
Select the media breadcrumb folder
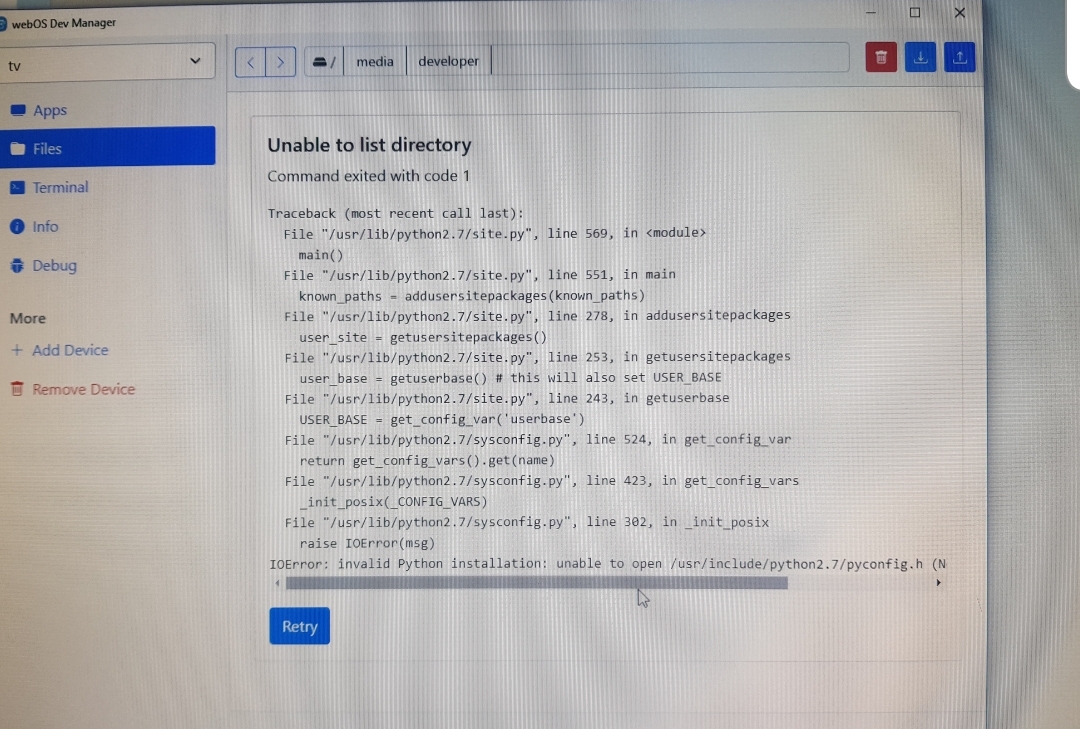click(375, 61)
